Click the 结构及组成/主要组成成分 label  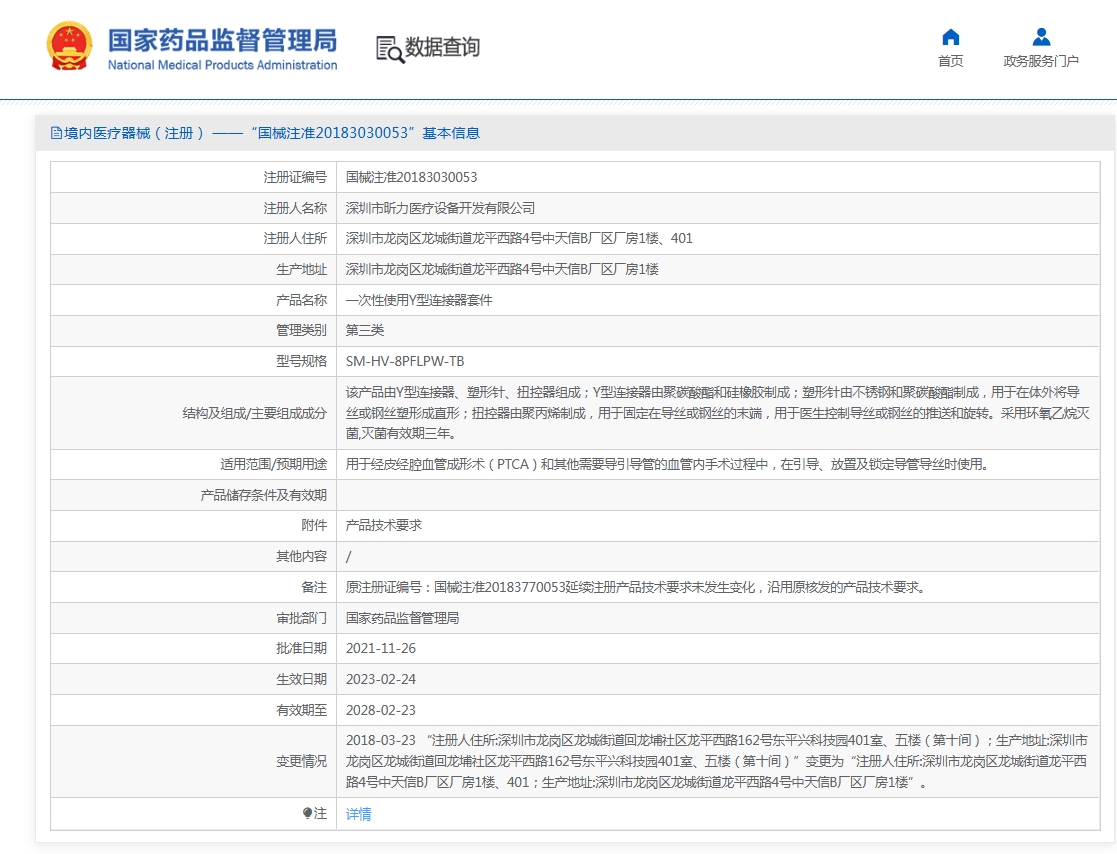[254, 413]
